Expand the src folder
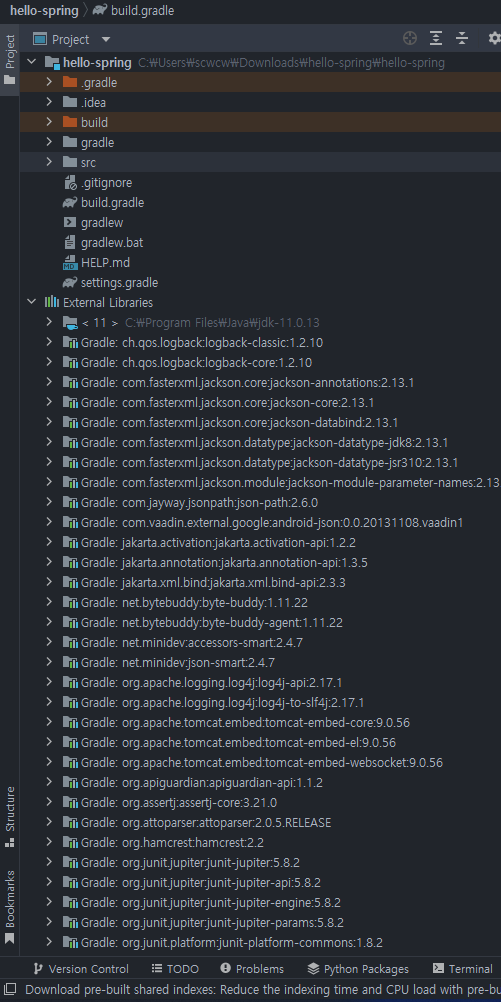The width and height of the screenshot is (501, 1002). (49, 162)
